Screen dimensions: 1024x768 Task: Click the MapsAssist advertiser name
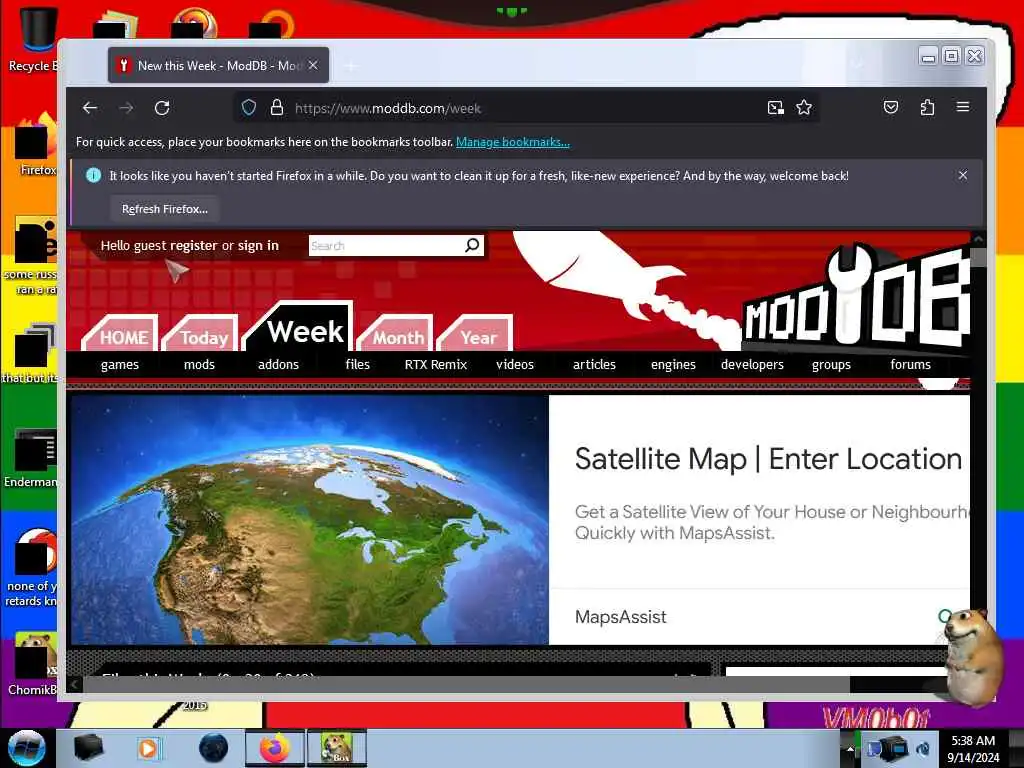pos(620,616)
